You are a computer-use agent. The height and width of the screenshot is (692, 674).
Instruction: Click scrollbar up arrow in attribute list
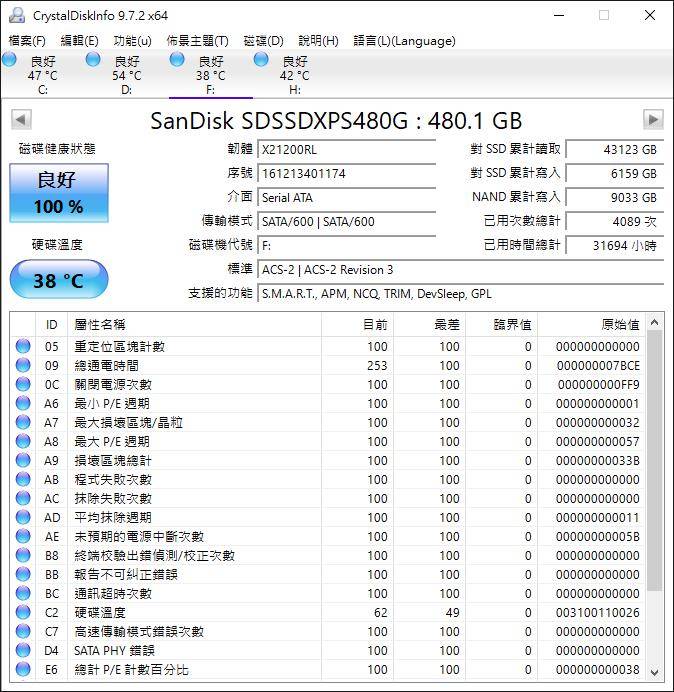655,323
